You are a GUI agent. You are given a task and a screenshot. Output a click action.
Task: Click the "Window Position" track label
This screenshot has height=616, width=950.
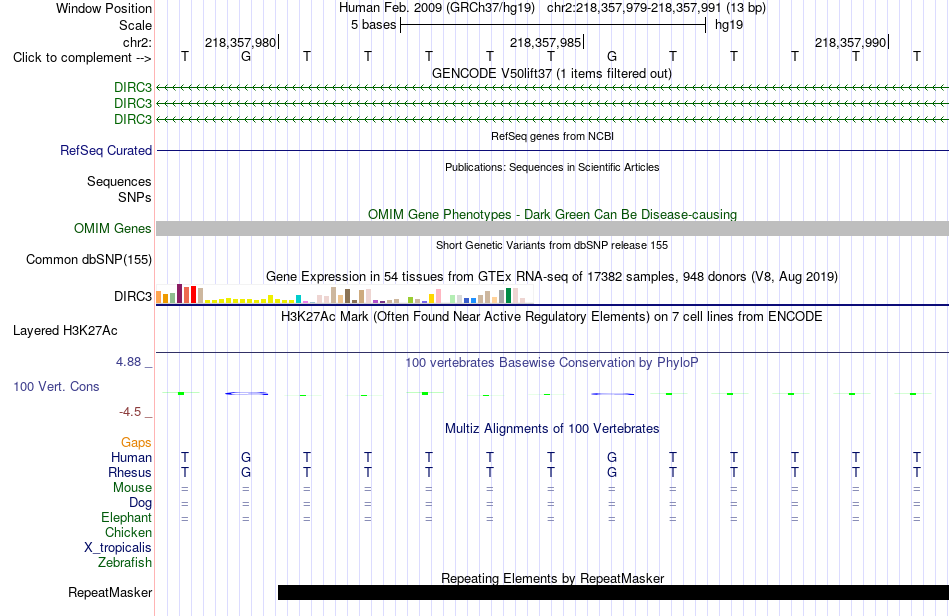click(x=104, y=8)
